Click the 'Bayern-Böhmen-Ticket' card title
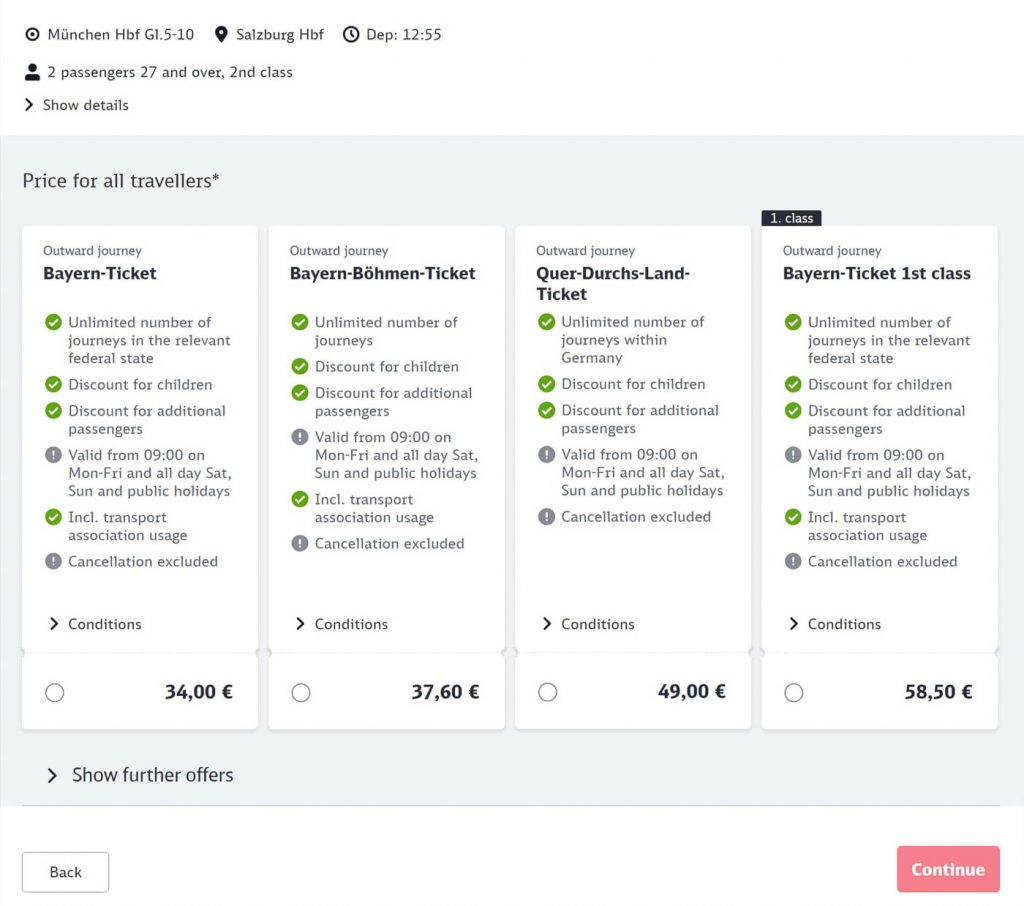Viewport: 1024px width, 906px height. pos(383,273)
